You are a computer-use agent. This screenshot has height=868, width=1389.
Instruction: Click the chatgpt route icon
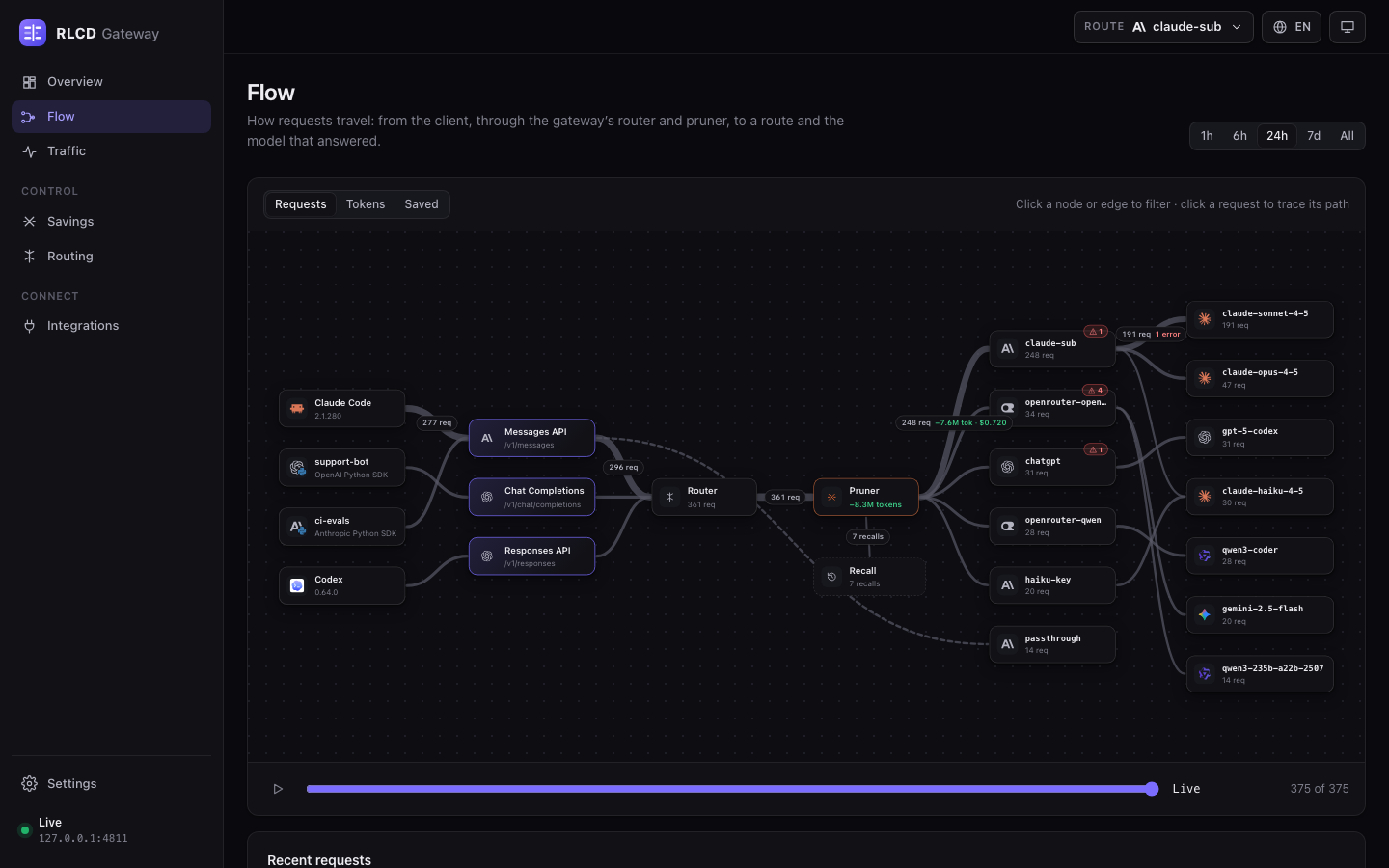(x=1007, y=467)
